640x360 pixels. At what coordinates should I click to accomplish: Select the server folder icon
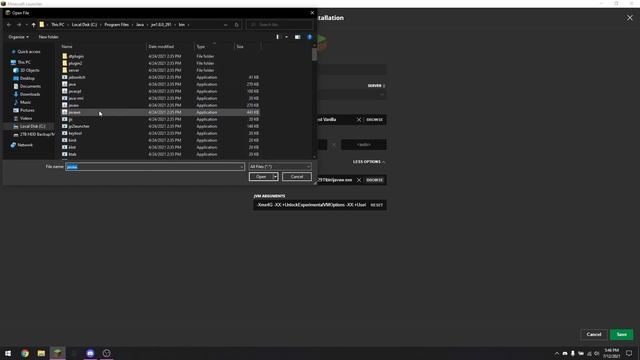[64, 70]
